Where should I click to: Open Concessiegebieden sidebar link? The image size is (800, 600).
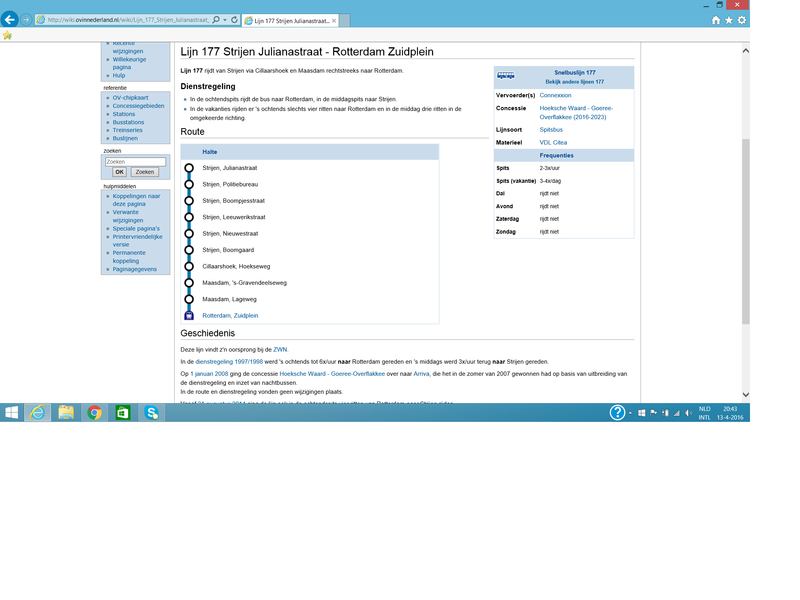tap(138, 106)
